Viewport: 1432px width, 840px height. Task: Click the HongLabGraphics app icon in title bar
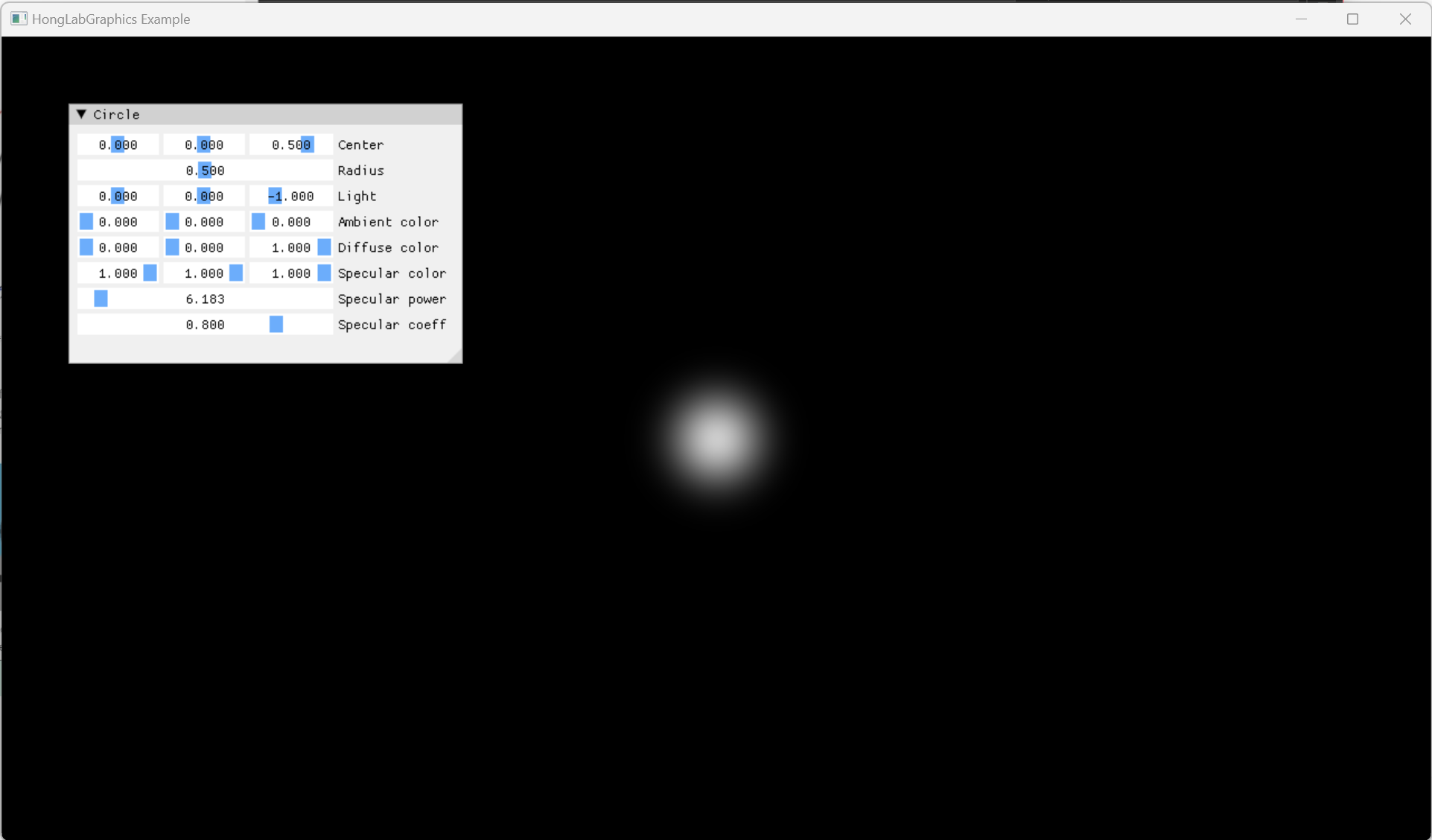point(19,19)
